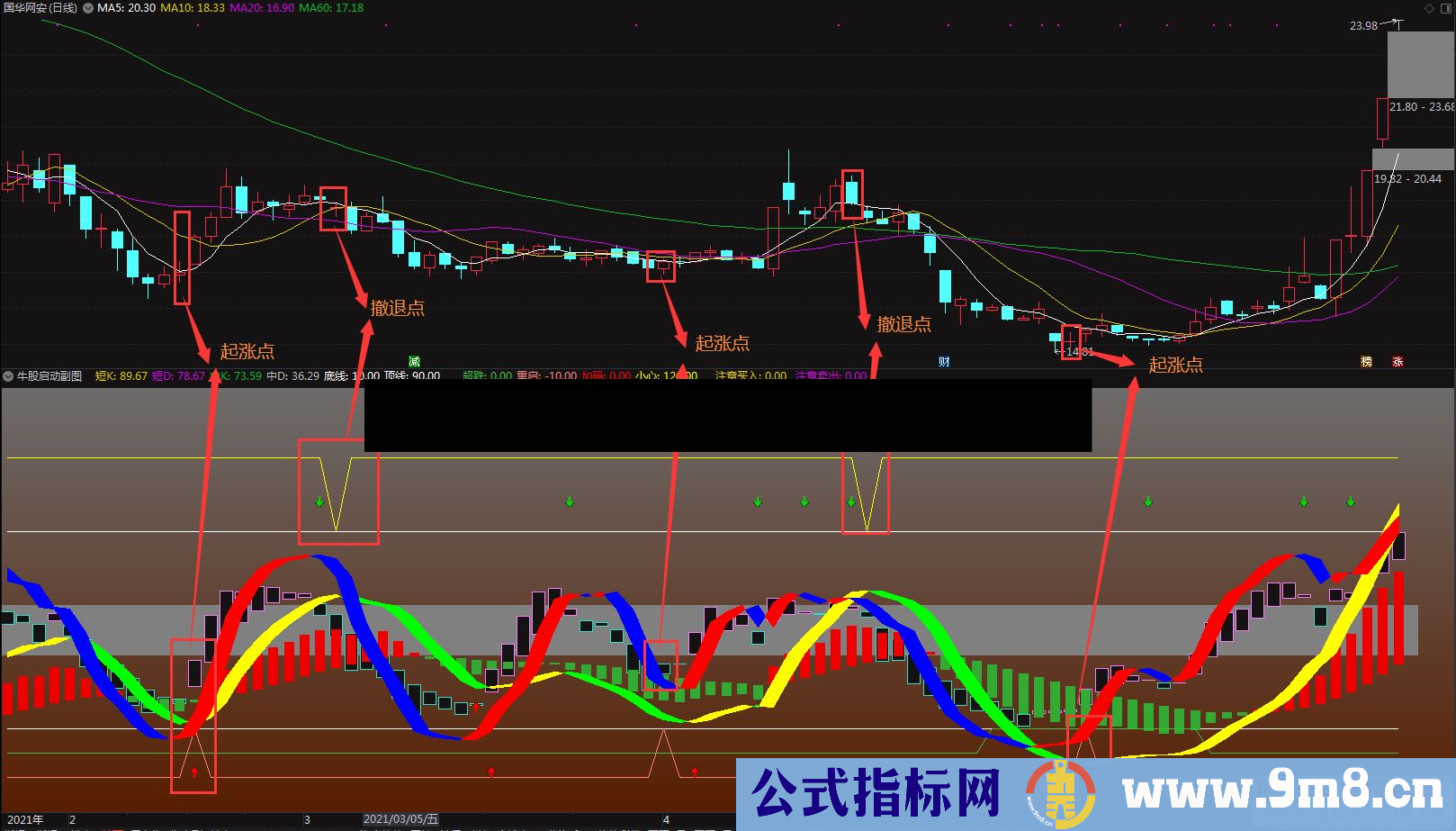This screenshot has width=1456, height=831.
Task: Open the green 减 event marker
Action: click(414, 362)
